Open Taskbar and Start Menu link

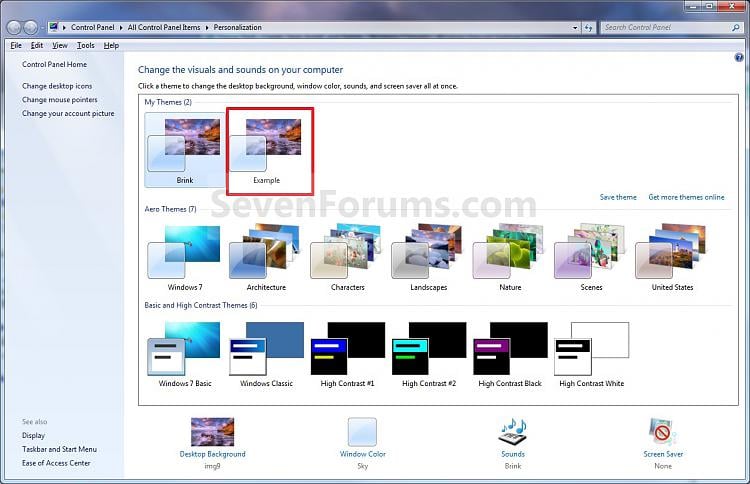pos(59,449)
